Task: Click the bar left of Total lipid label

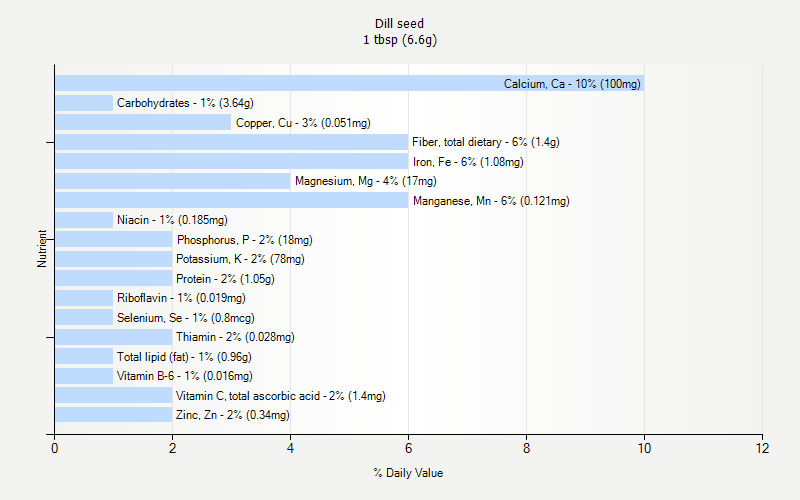Action: [x=84, y=356]
